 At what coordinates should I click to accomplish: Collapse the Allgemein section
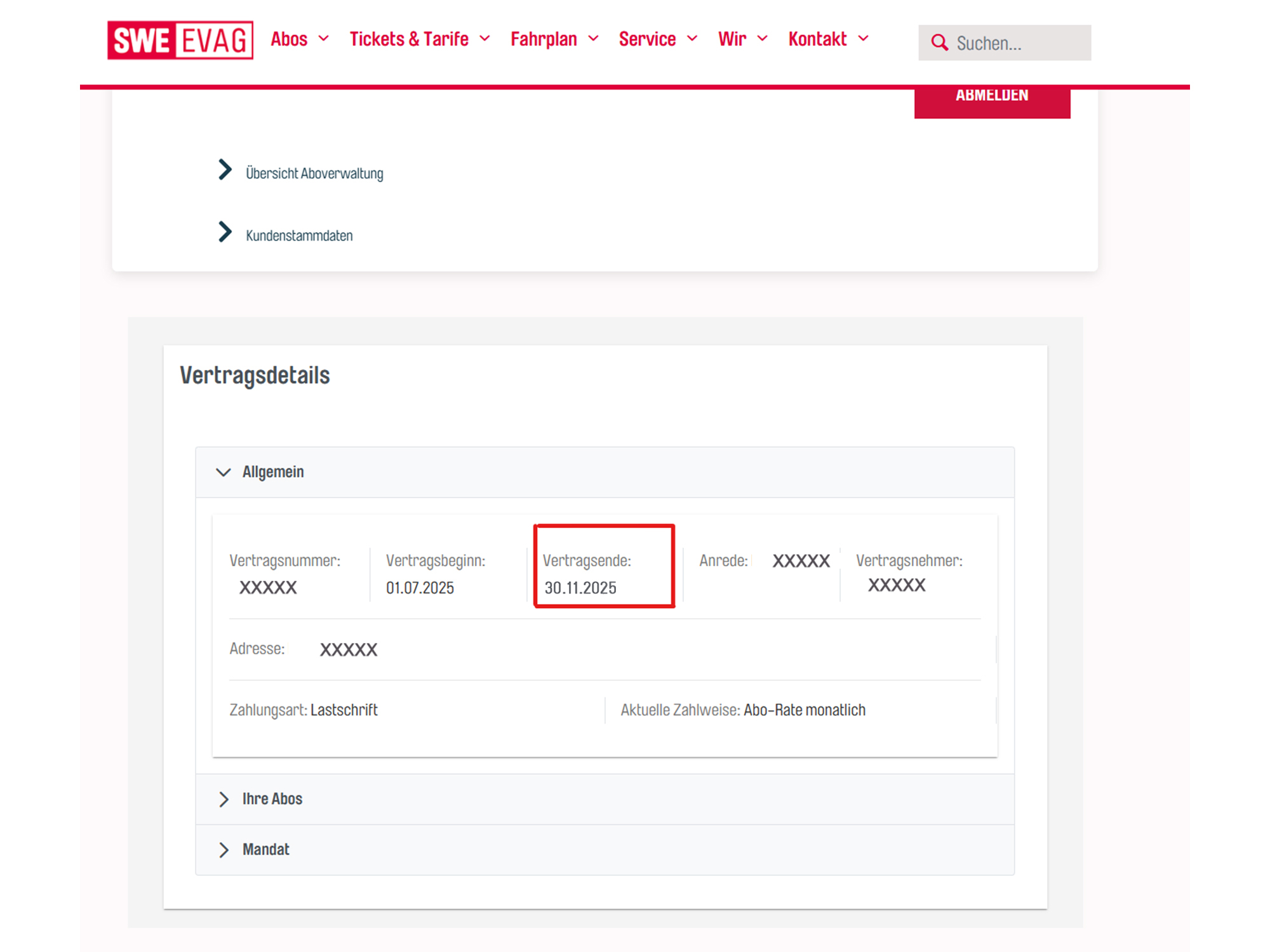(x=272, y=472)
